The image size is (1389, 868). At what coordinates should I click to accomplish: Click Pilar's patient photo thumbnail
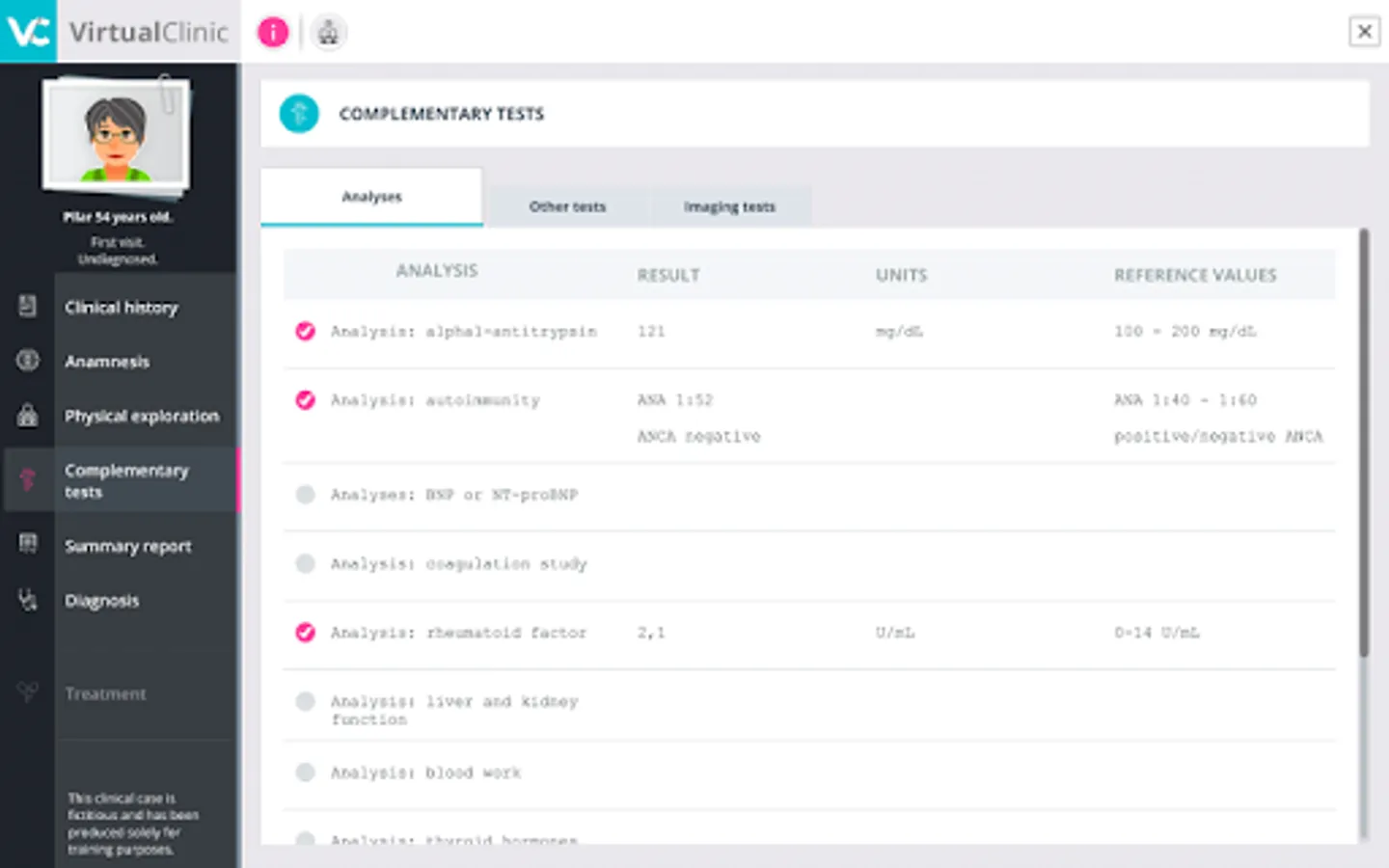point(116,135)
